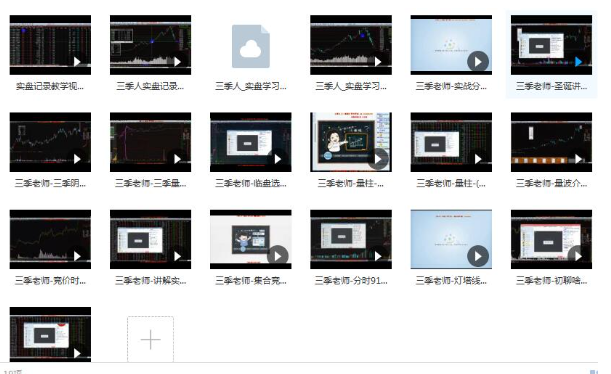Open the 三季老师-讲解实... video thumbnail
The height and width of the screenshot is (374, 611).
tap(150, 239)
